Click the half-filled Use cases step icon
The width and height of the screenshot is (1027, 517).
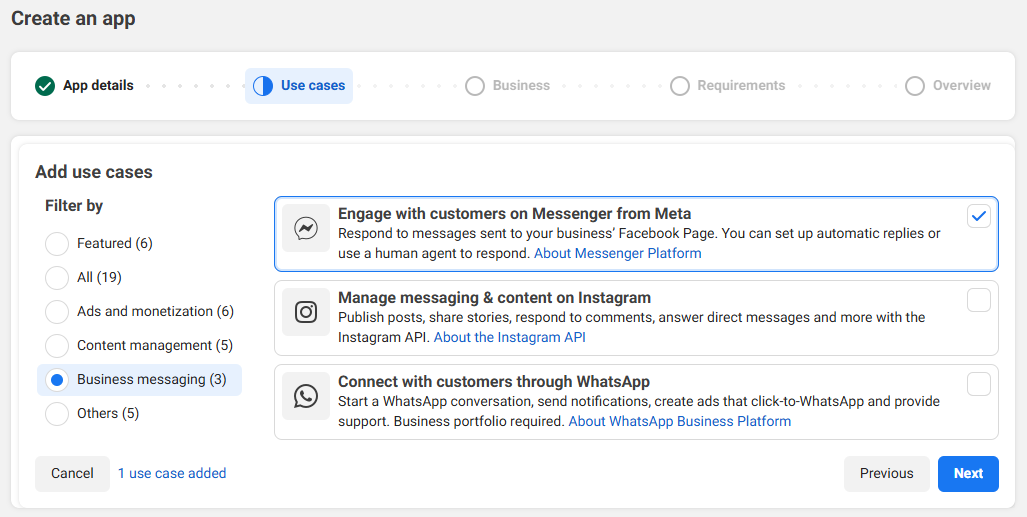(263, 86)
